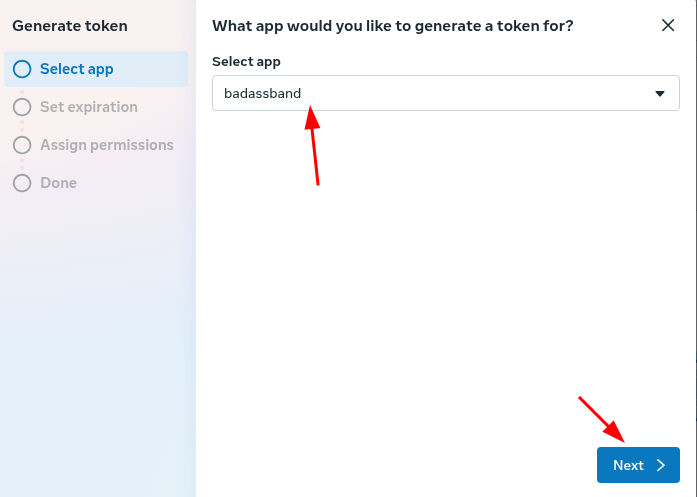Screen dimensions: 697x497
Task: Close the Generate token dialog
Action: [668, 26]
